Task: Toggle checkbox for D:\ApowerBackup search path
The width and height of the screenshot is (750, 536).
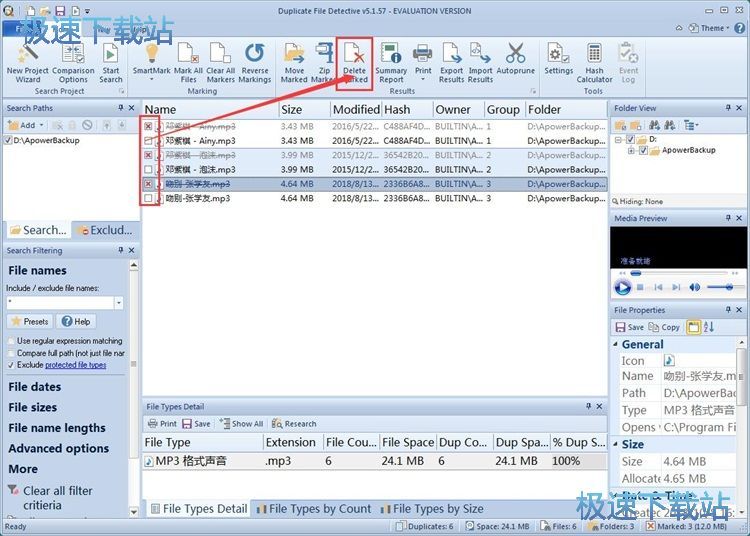Action: (8, 140)
